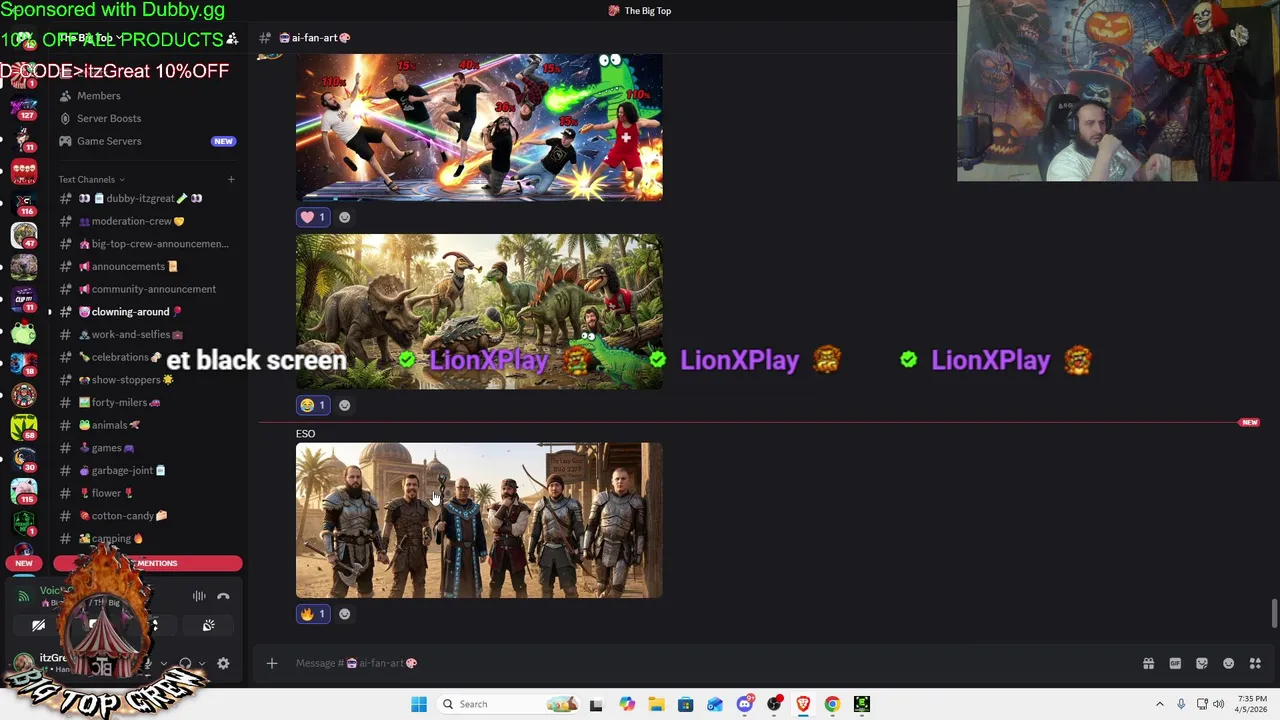This screenshot has height=720, width=1280.
Task: Open the emoji picker in message bar
Action: [x=1228, y=663]
